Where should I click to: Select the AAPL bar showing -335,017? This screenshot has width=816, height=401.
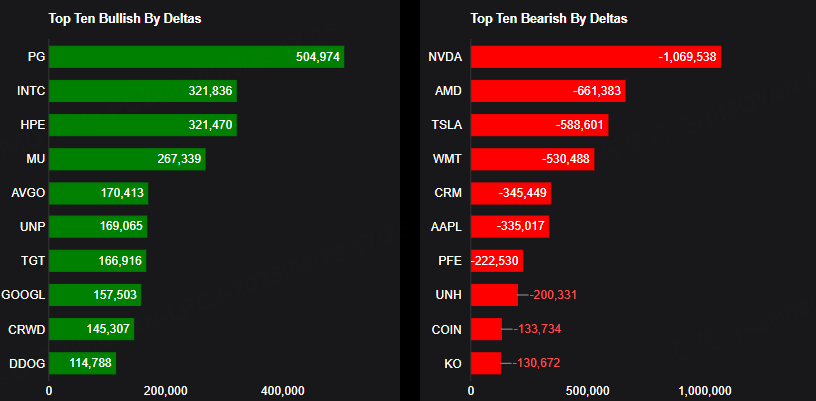click(509, 227)
